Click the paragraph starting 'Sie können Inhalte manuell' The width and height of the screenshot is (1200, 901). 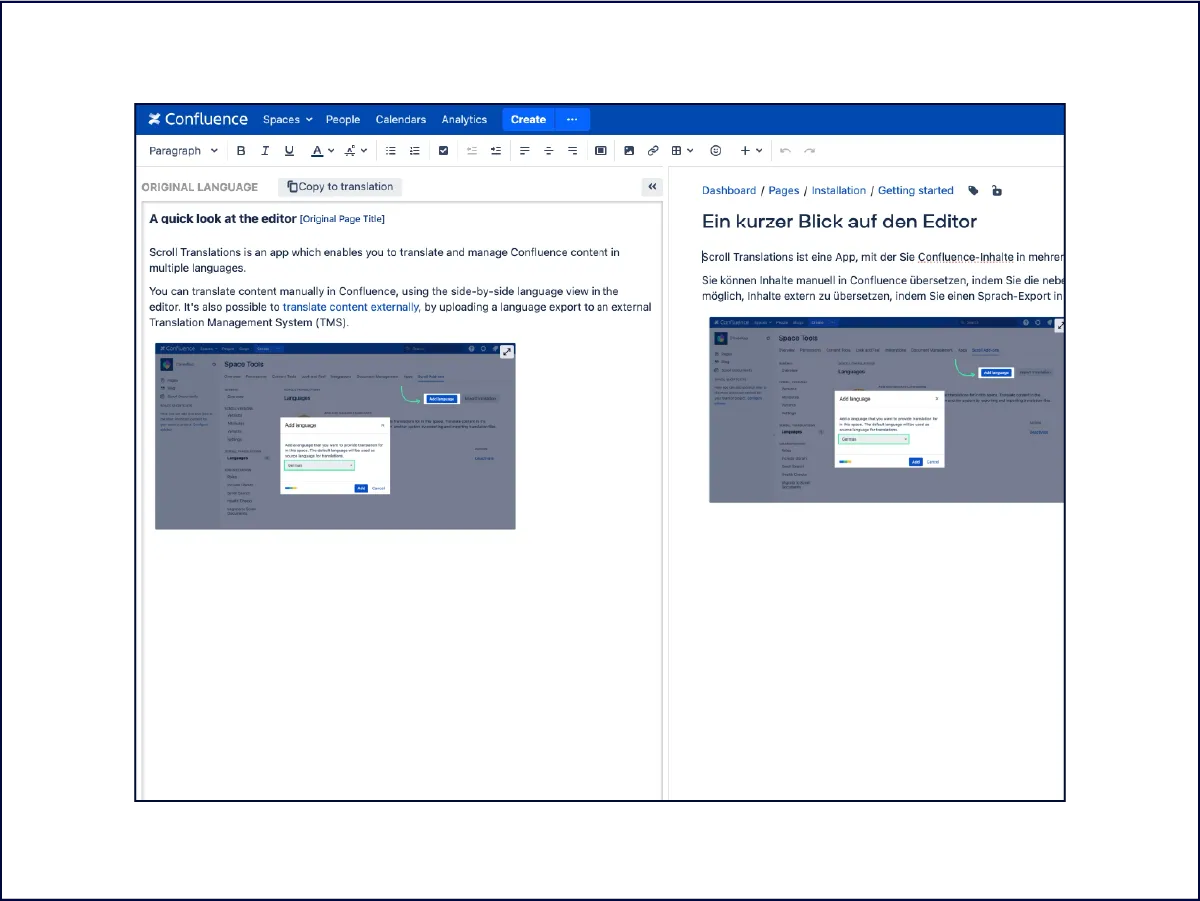click(x=883, y=288)
